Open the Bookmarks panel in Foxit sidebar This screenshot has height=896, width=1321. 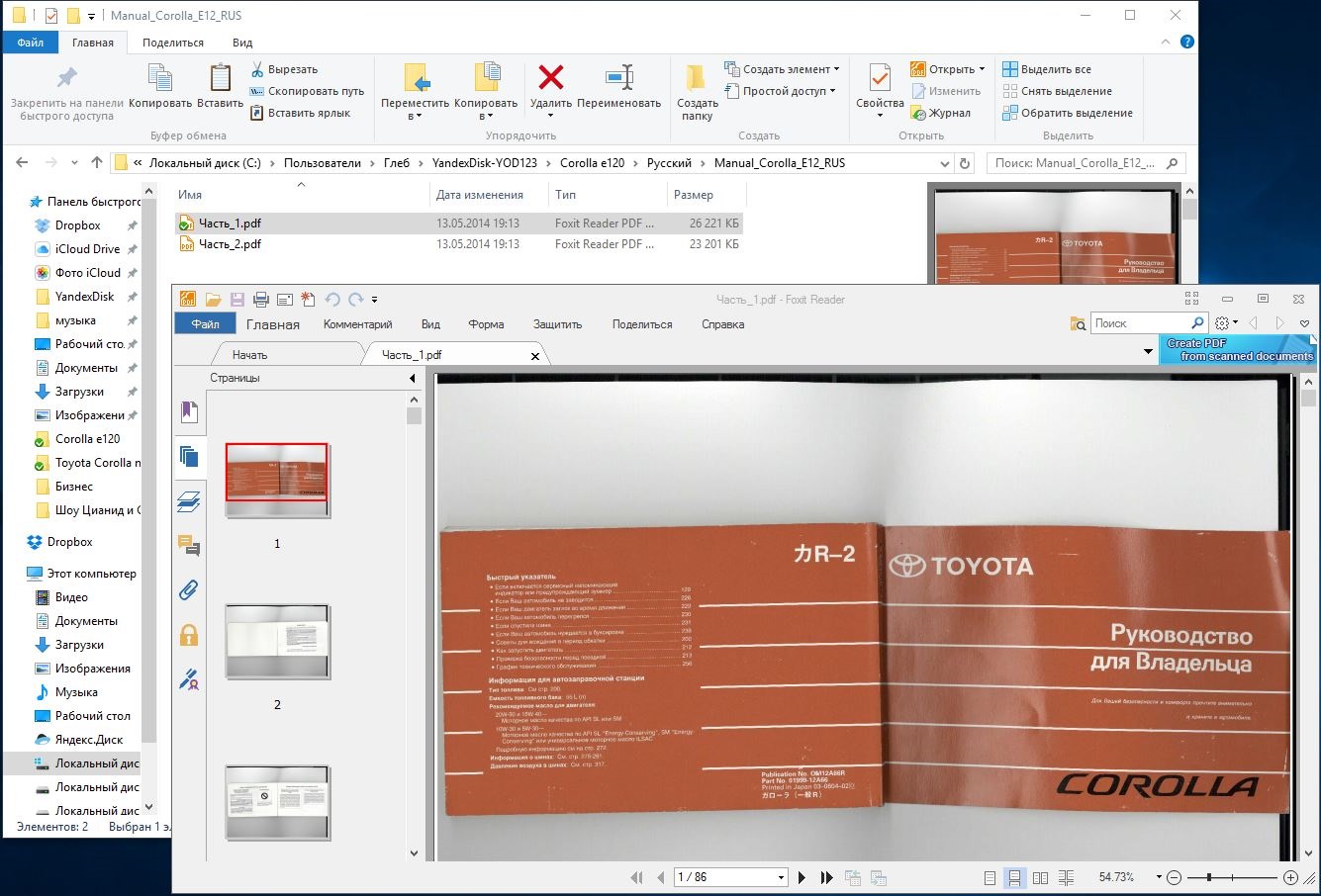pos(189,412)
